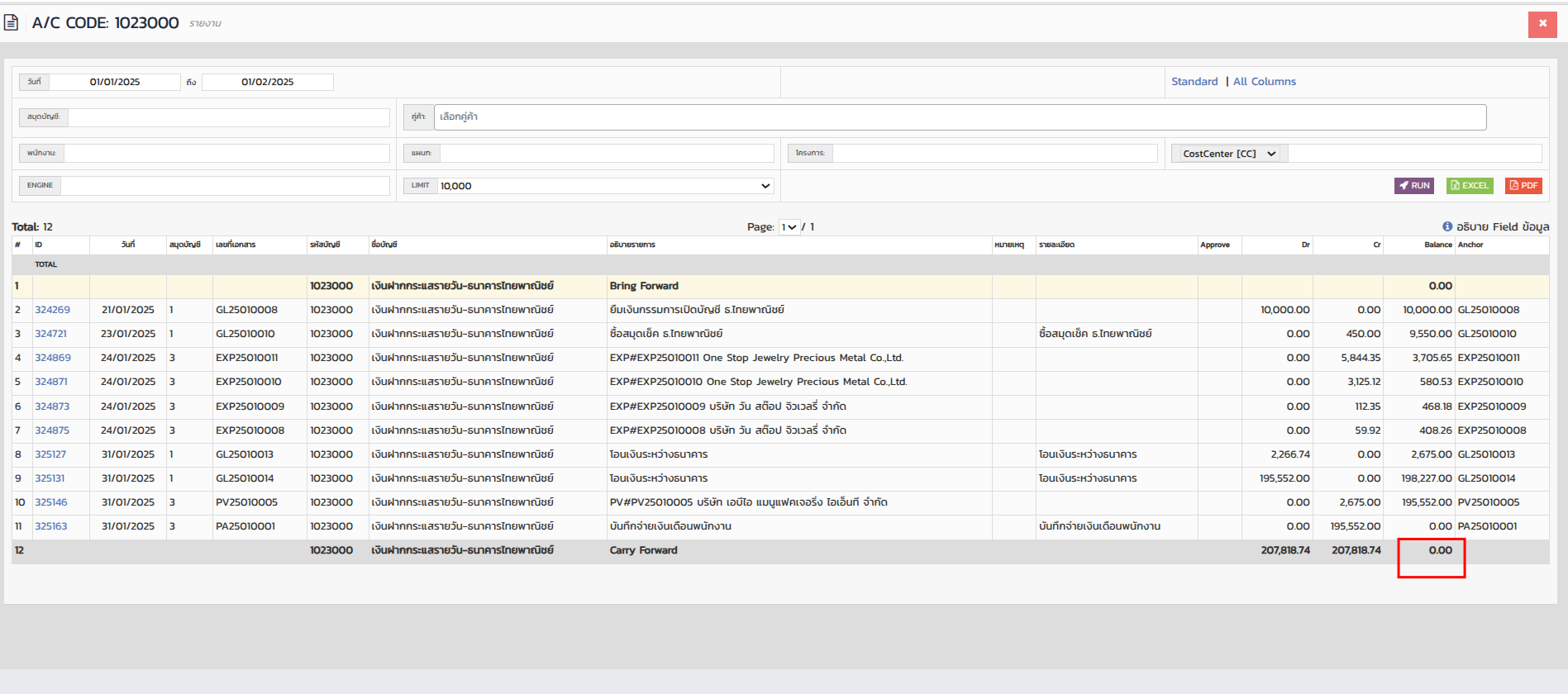Click document number GL25010008
This screenshot has height=694, width=1568.
pyautogui.click(x=246, y=310)
